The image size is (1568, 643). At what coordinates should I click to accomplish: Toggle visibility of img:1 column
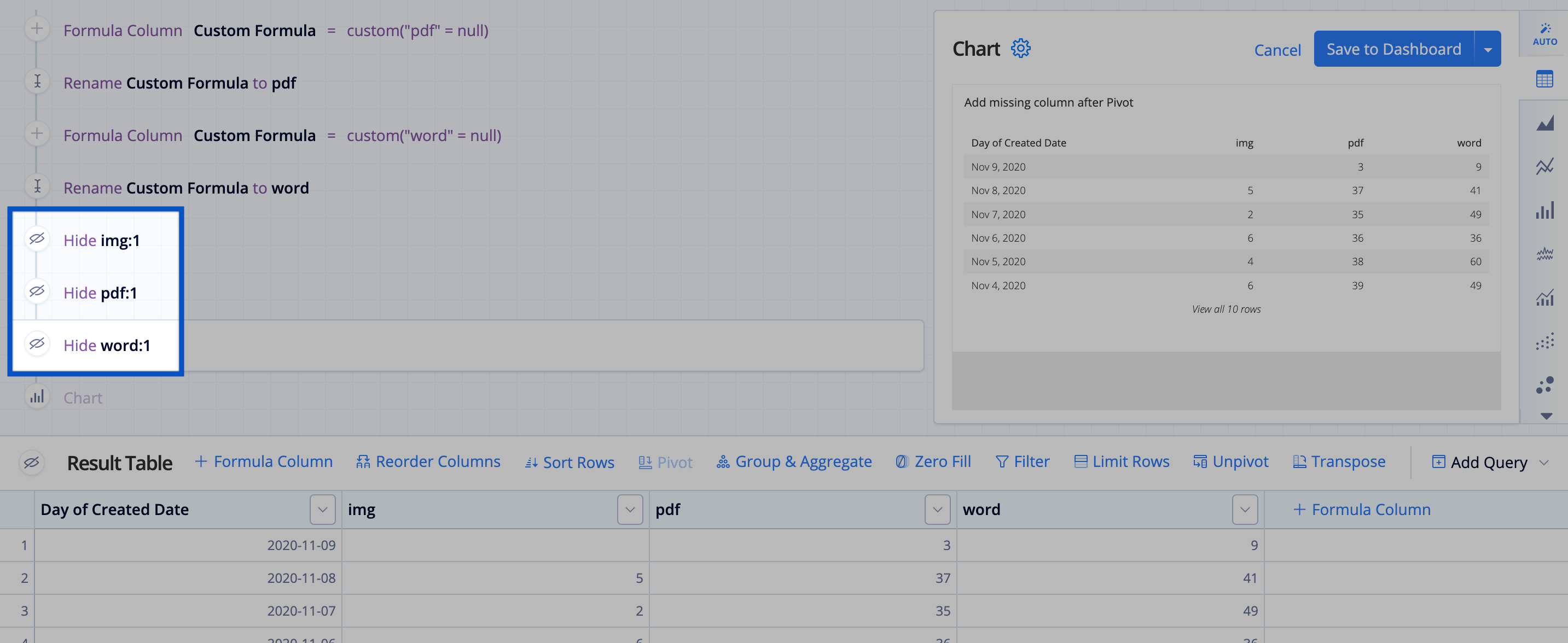pyautogui.click(x=36, y=239)
